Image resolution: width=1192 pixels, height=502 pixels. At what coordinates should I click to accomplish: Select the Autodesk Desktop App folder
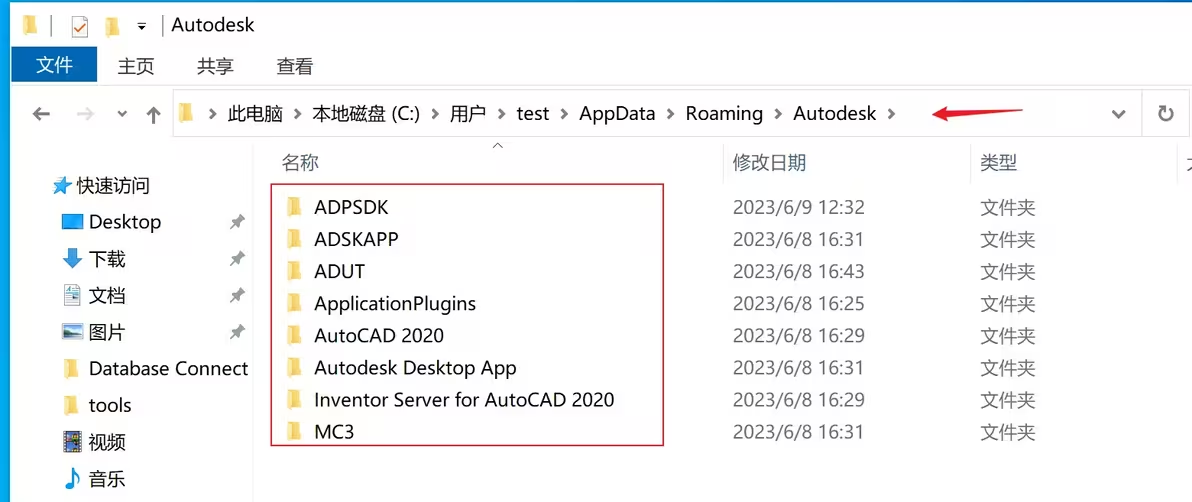tap(415, 368)
